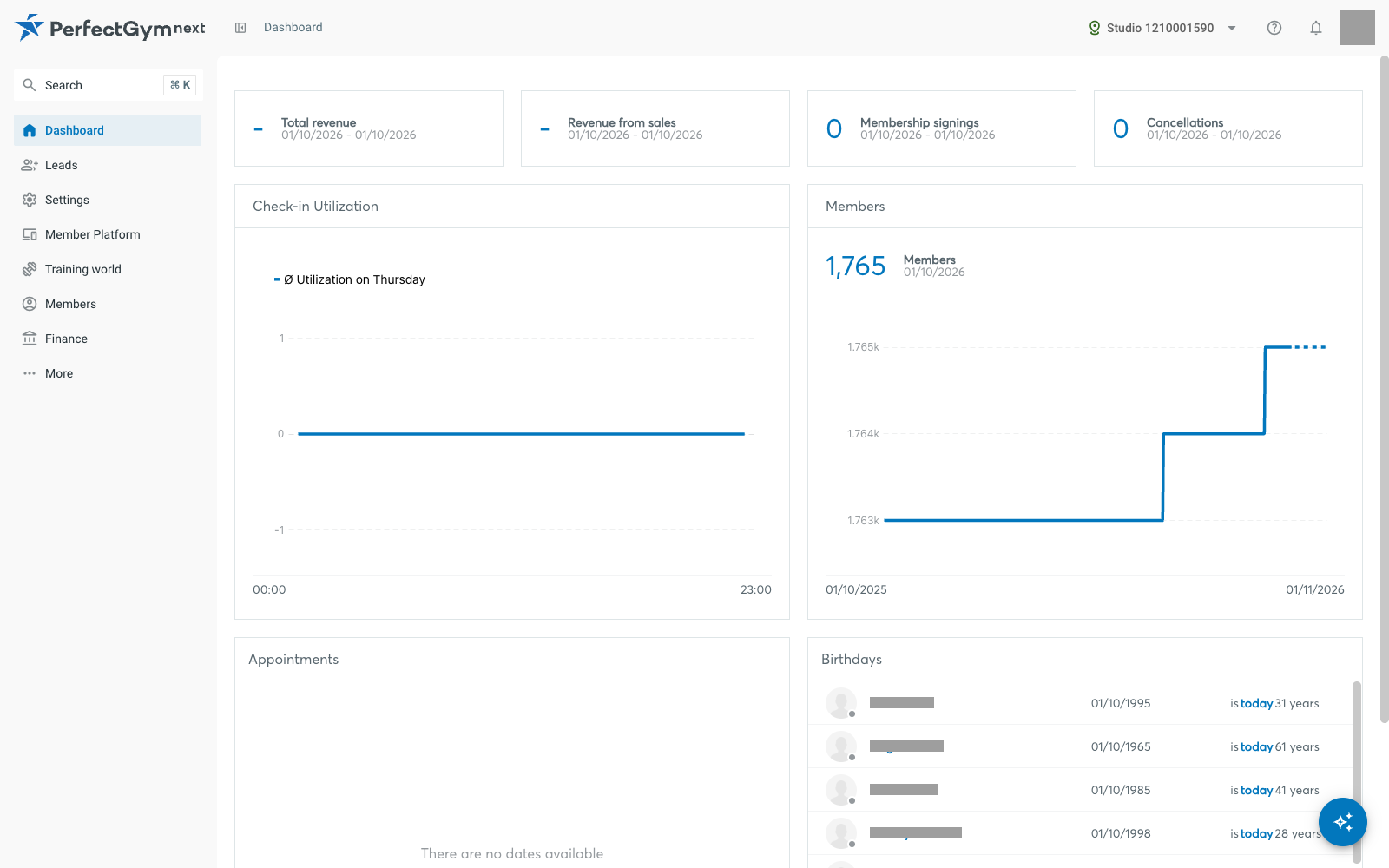The height and width of the screenshot is (868, 1389).
Task: Click the PerfectGym next logo
Action: pos(110,28)
